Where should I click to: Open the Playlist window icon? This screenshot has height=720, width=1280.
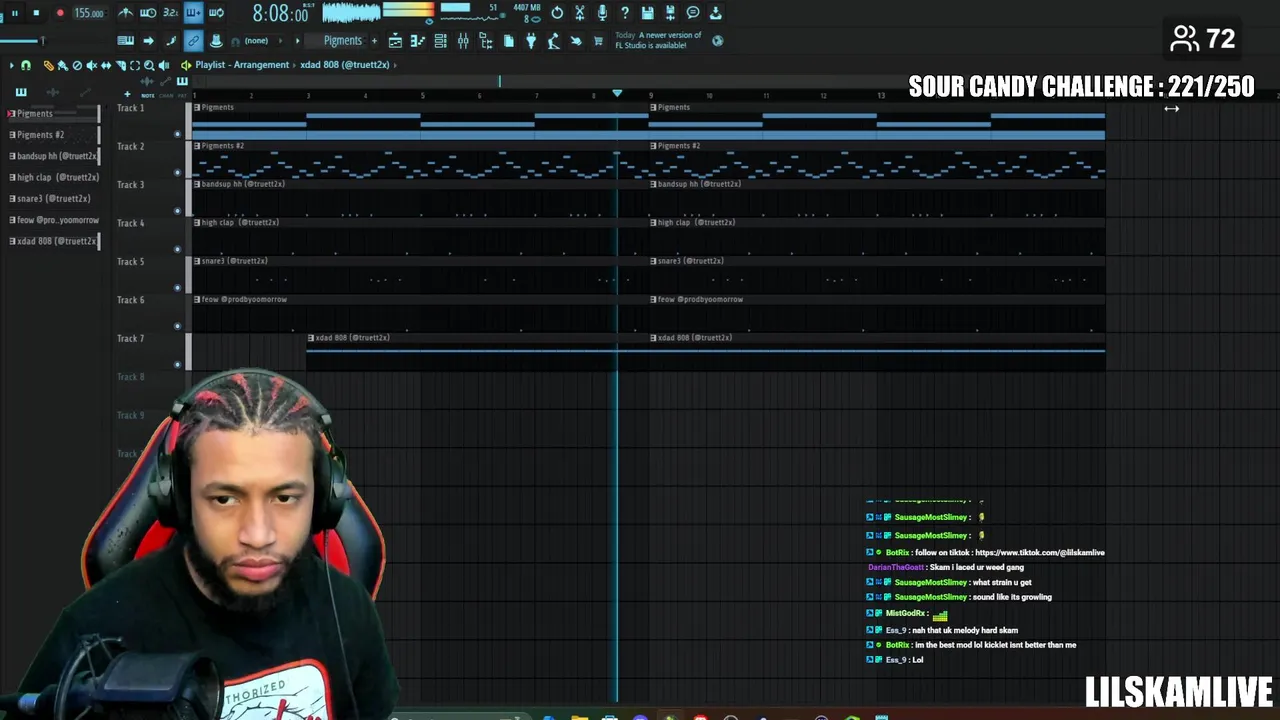point(395,41)
